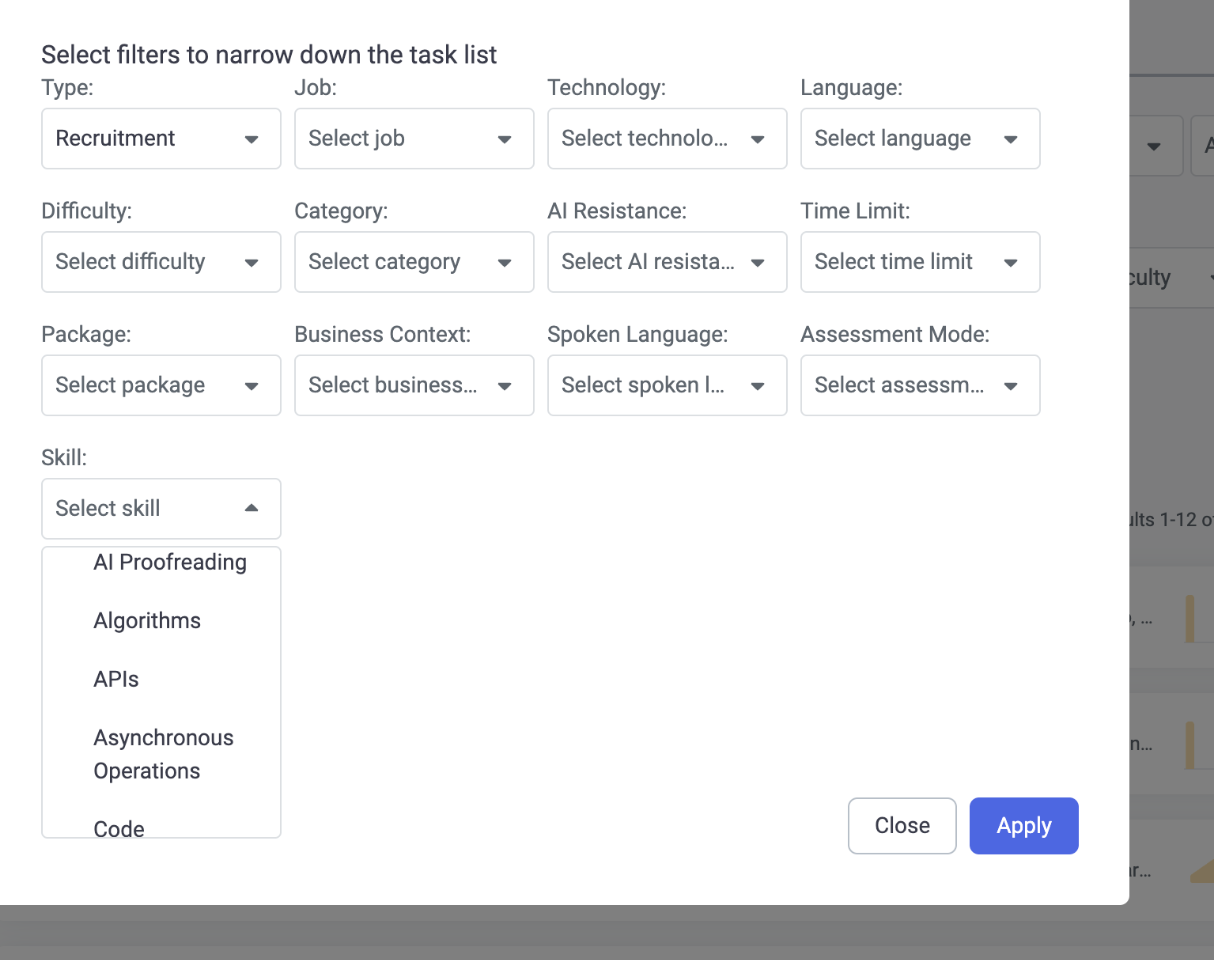Expand the Select package dropdown

[x=160, y=385]
